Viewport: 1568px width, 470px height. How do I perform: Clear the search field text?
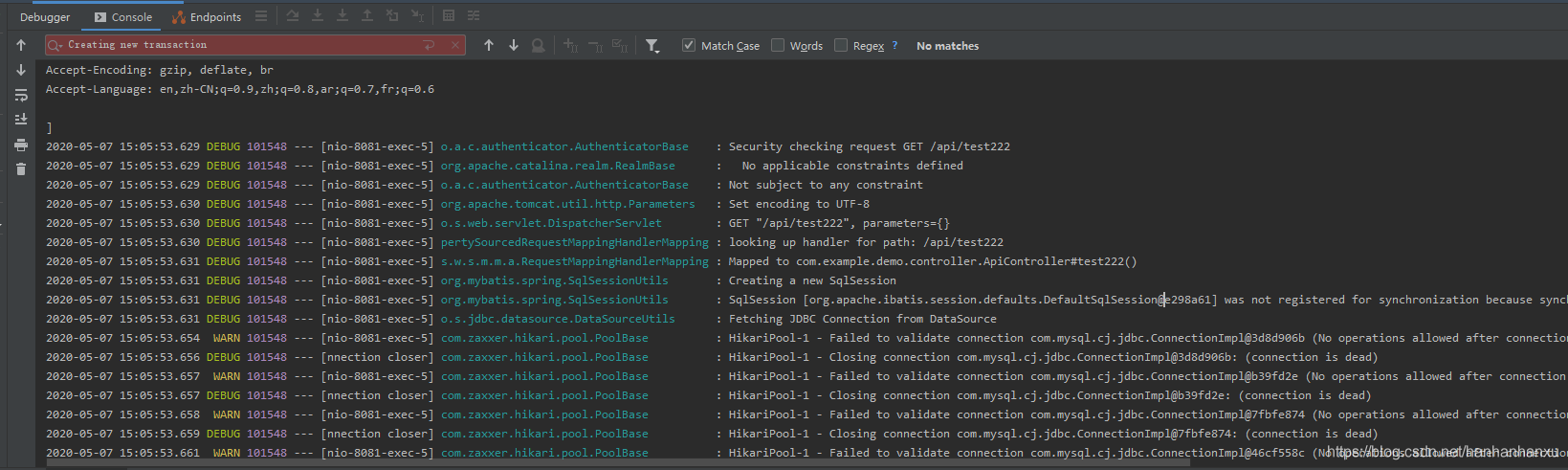(455, 45)
